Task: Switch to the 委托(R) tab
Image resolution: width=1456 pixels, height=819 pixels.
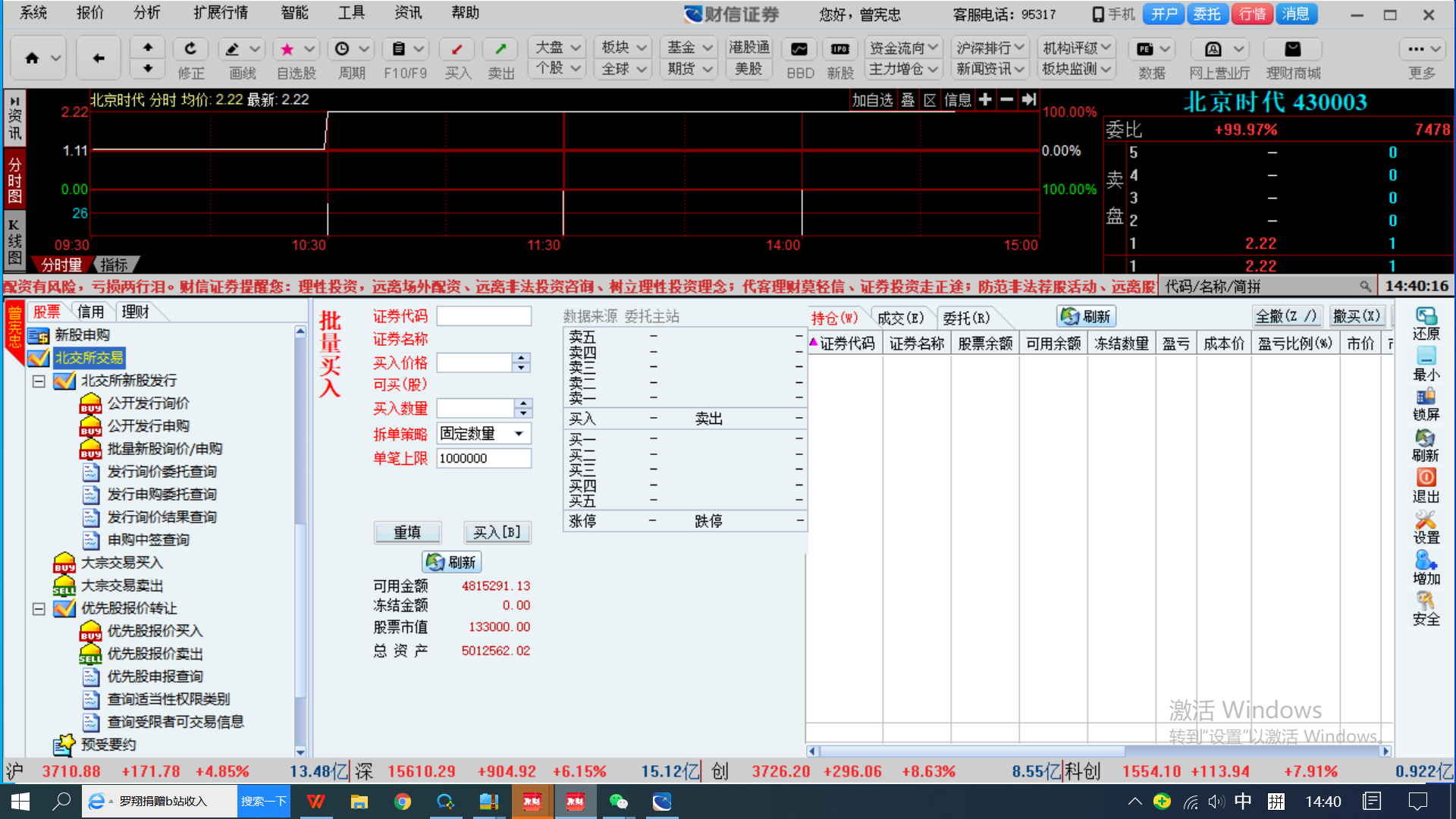Action: click(966, 318)
